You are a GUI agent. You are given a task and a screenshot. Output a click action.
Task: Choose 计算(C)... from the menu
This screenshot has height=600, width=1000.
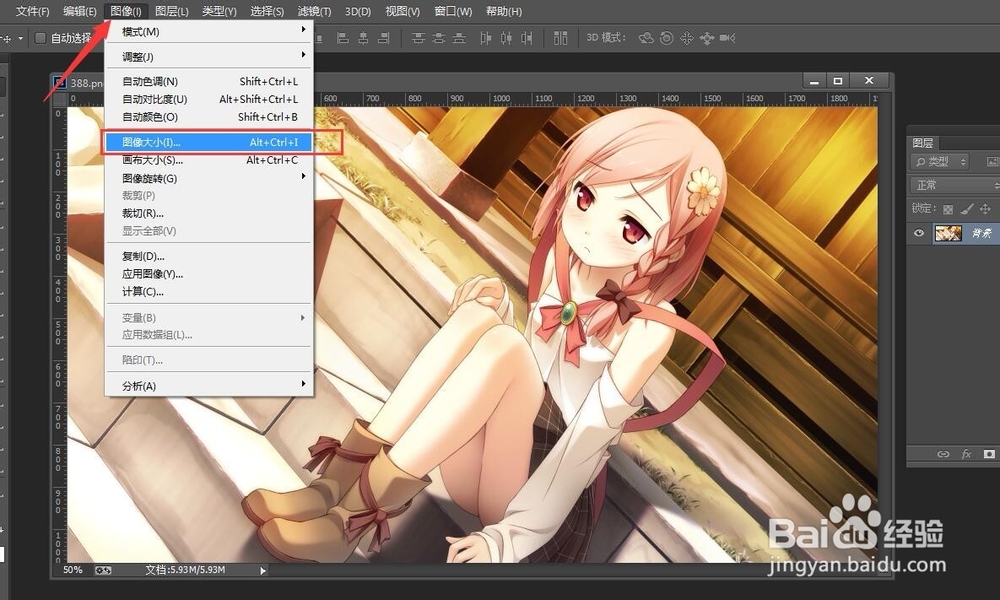(209, 291)
